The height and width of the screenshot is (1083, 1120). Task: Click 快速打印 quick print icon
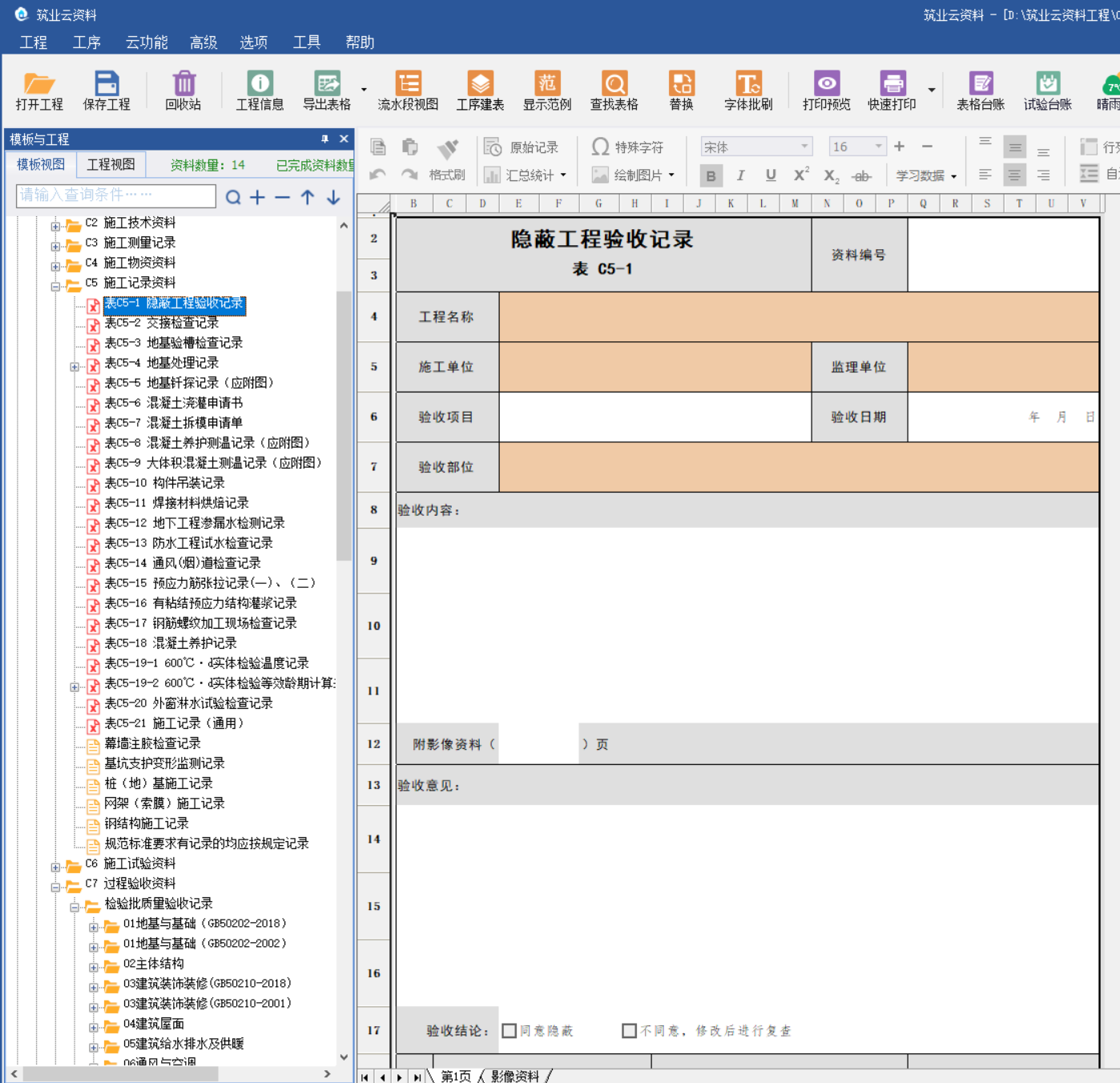[892, 91]
